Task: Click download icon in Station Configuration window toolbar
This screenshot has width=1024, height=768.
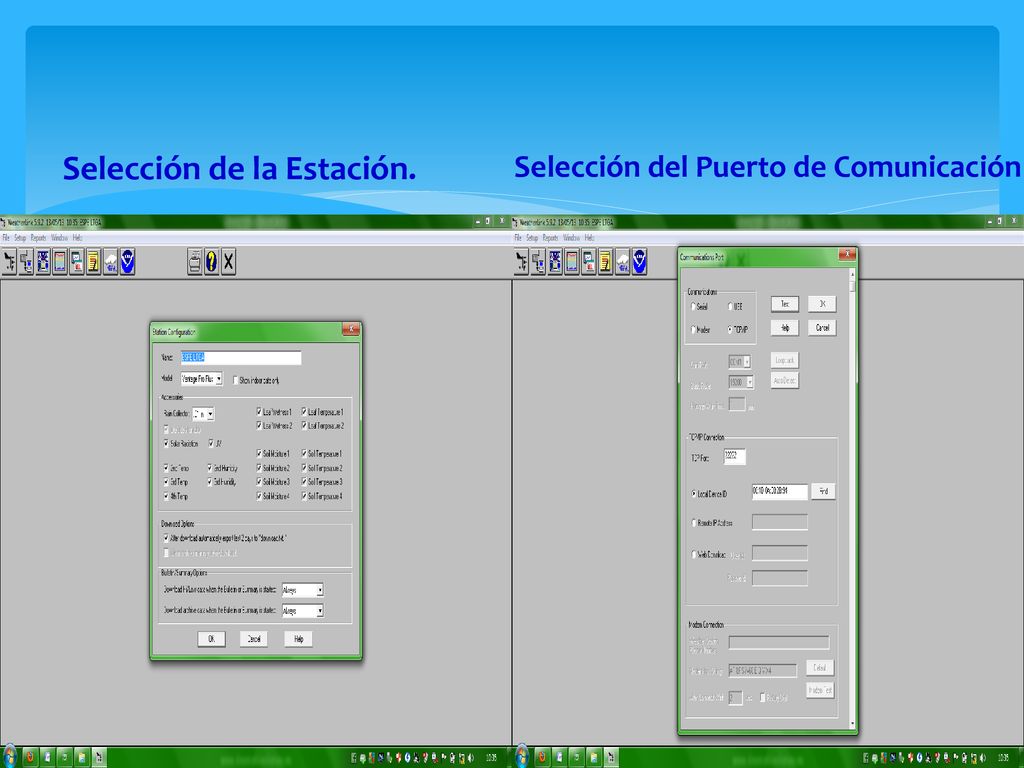Action: point(26,262)
